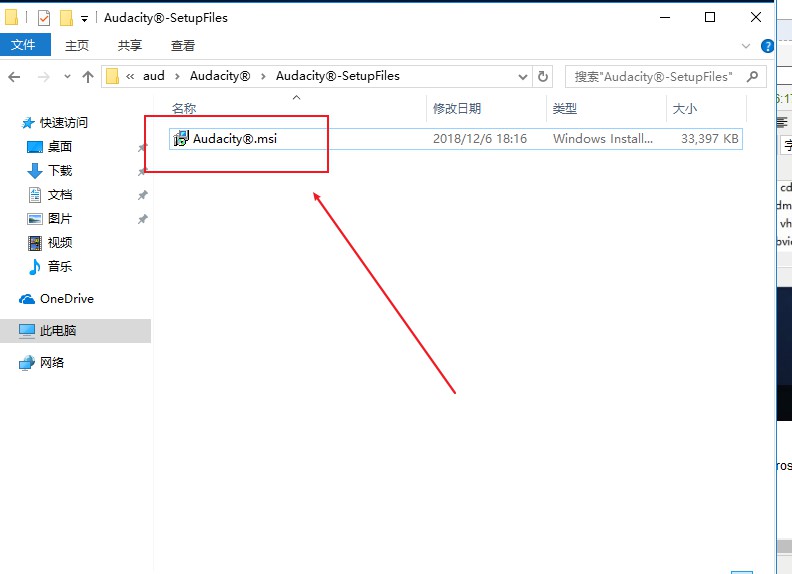Open 桌面 from quick access
Viewport: 792px width, 574px height.
60,147
